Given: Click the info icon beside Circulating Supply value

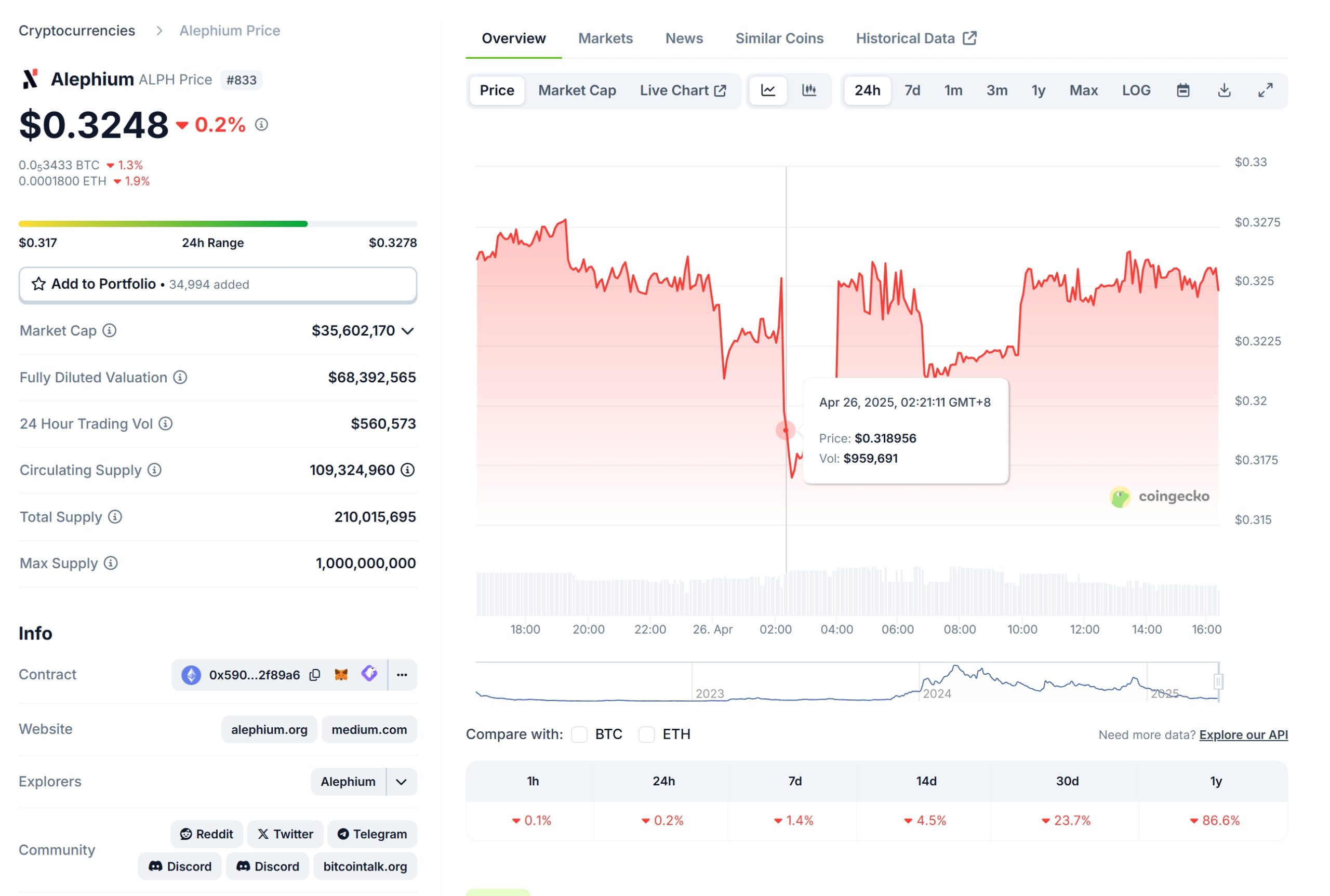Looking at the screenshot, I should point(407,470).
